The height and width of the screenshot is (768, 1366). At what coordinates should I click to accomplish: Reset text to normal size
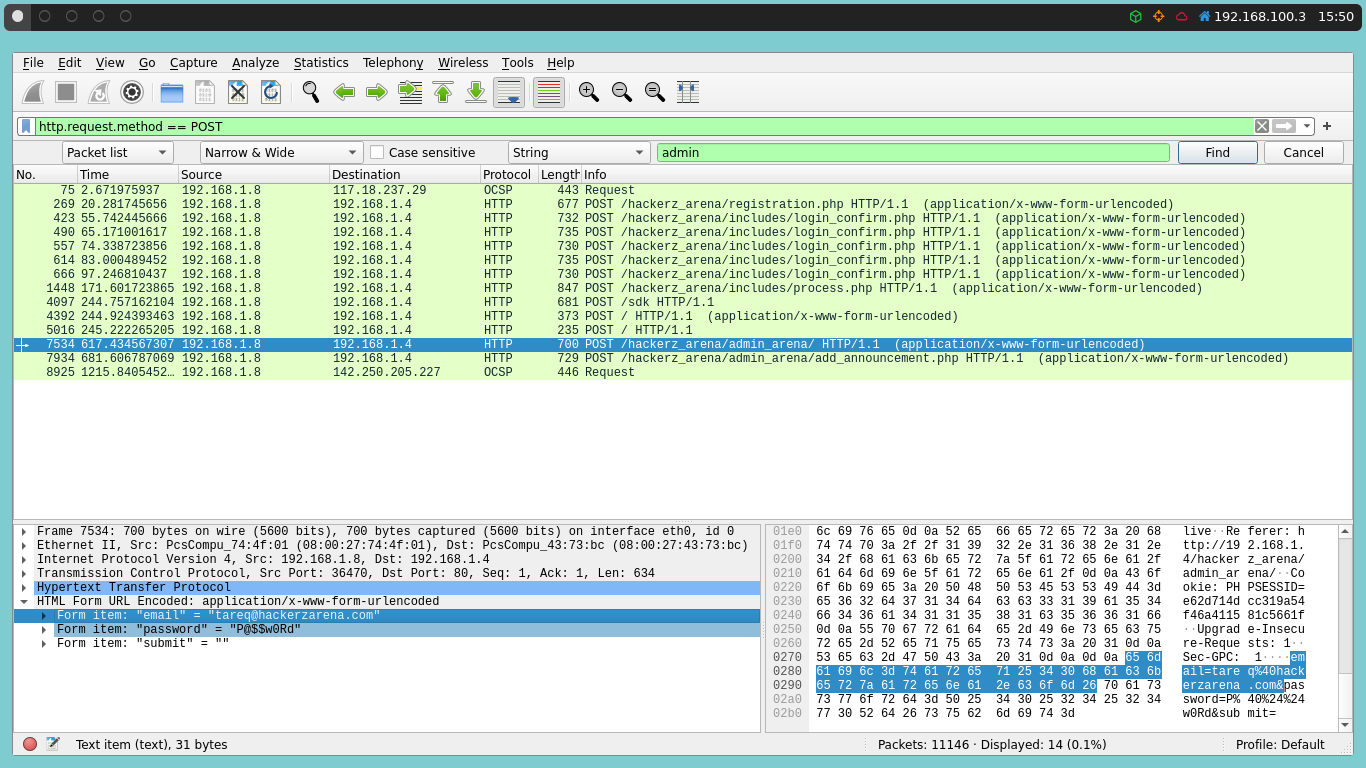[x=655, y=92]
